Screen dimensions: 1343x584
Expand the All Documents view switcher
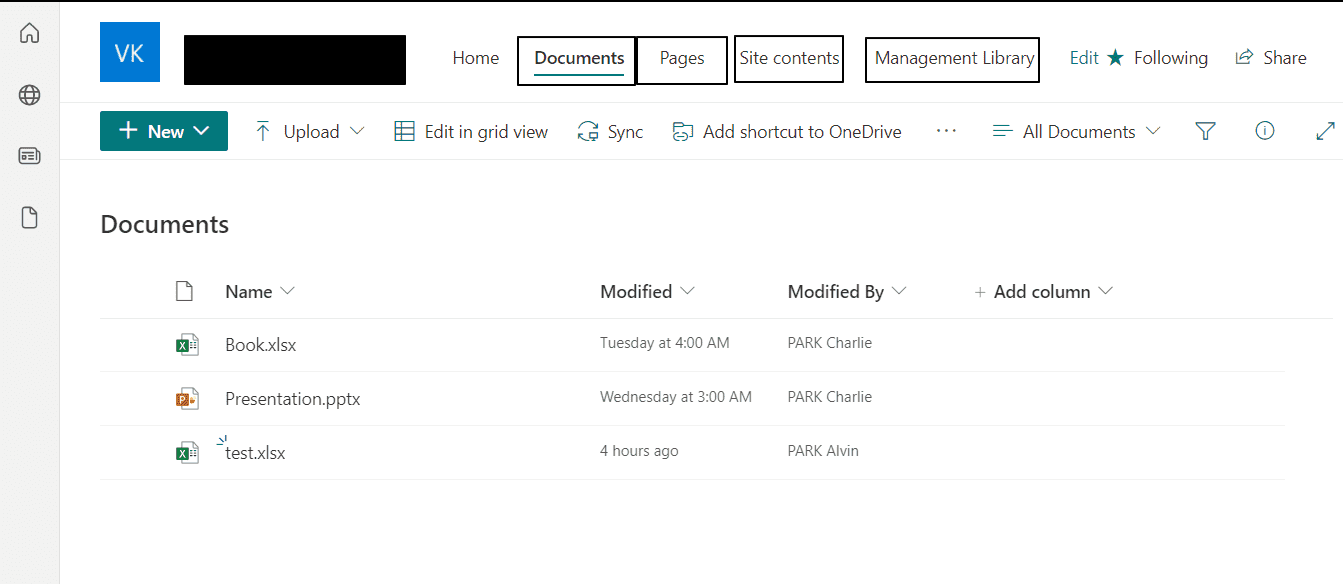[1076, 132]
